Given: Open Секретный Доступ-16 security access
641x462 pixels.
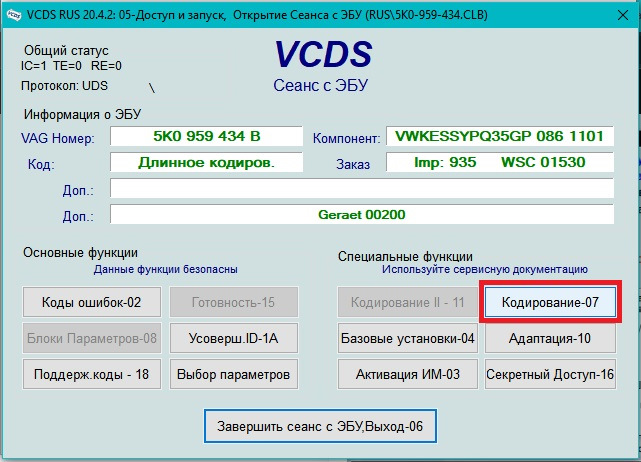Looking at the screenshot, I should tap(550, 374).
